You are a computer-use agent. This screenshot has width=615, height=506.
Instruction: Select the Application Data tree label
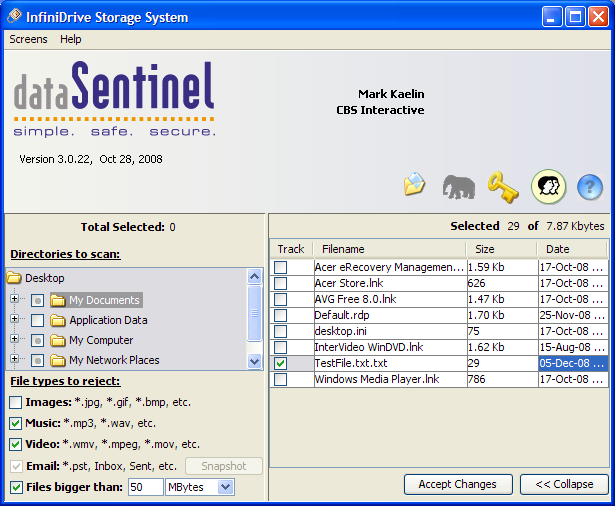[108, 320]
